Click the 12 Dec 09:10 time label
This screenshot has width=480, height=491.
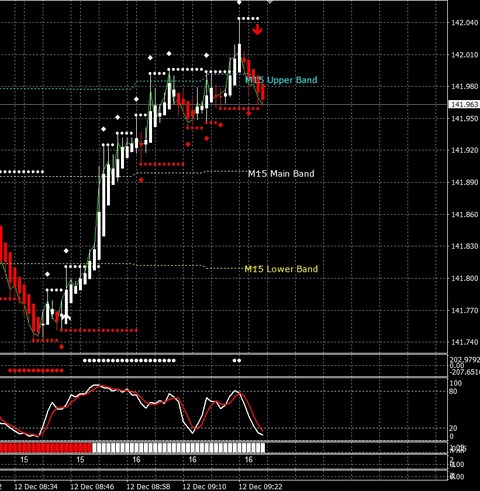(205, 487)
